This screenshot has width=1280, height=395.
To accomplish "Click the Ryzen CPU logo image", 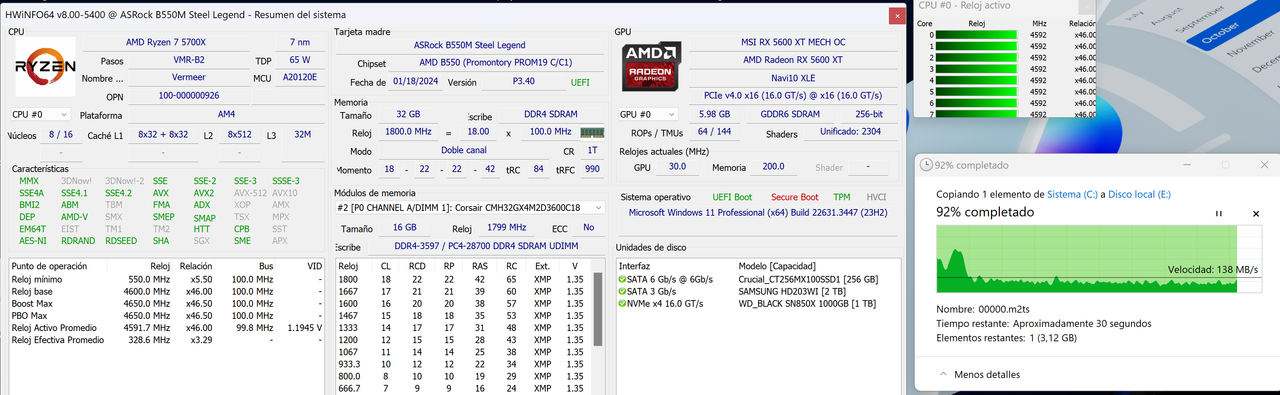I will point(45,66).
